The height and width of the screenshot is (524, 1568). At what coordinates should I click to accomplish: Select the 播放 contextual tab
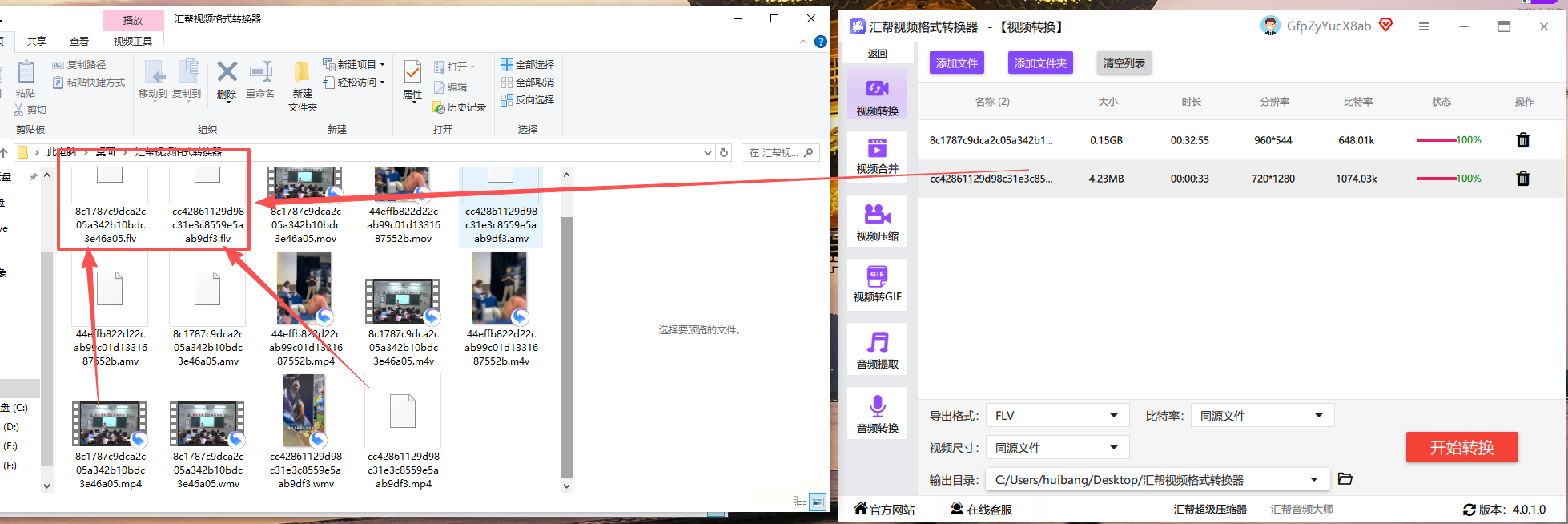tap(133, 20)
